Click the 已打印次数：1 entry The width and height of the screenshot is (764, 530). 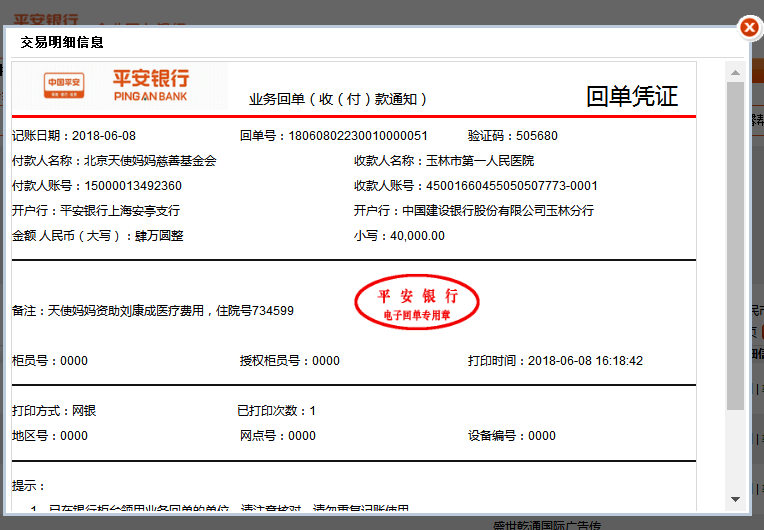click(x=276, y=411)
